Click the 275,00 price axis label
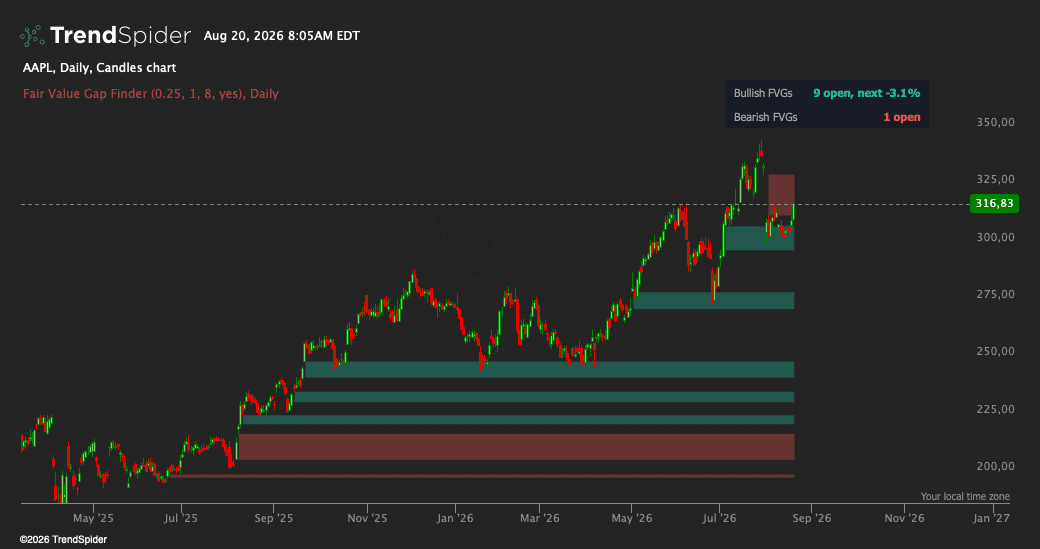This screenshot has height=549, width=1040. tap(996, 294)
